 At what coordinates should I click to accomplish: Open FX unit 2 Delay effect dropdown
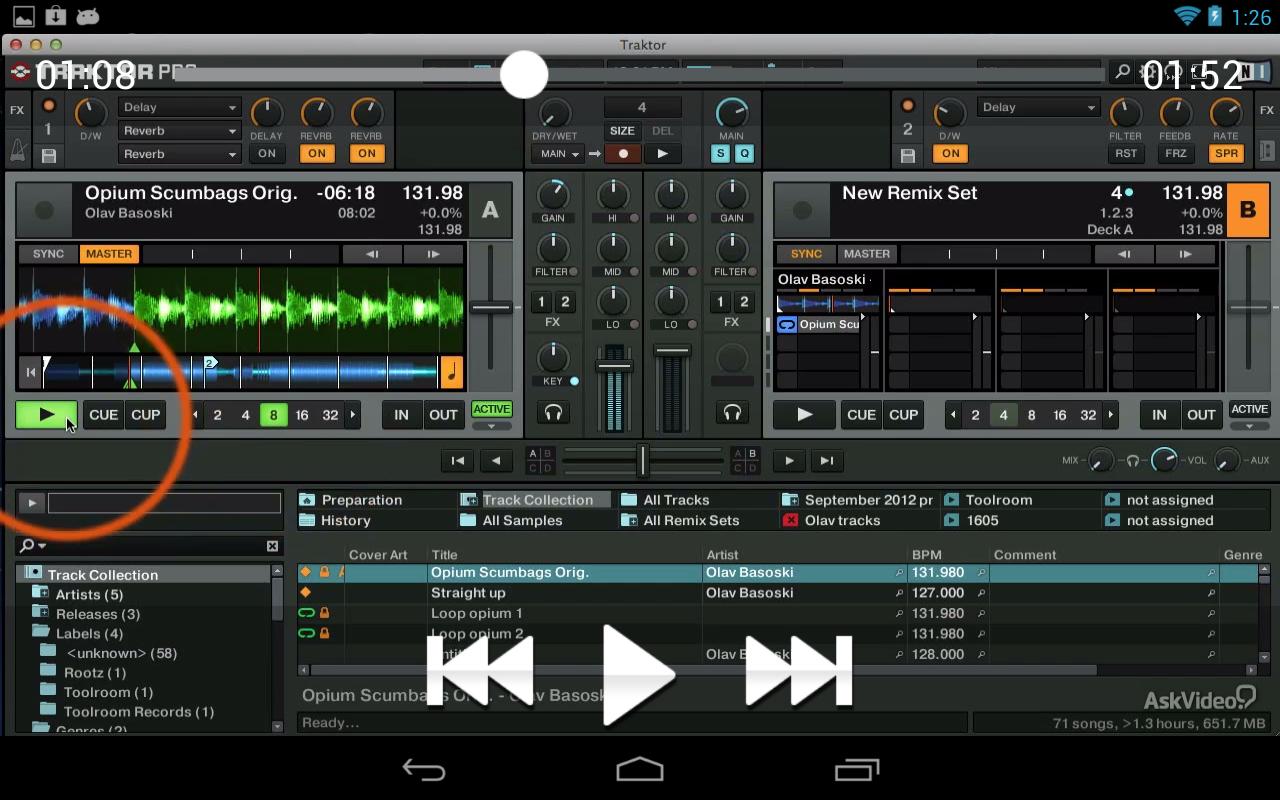pyautogui.click(x=1038, y=107)
